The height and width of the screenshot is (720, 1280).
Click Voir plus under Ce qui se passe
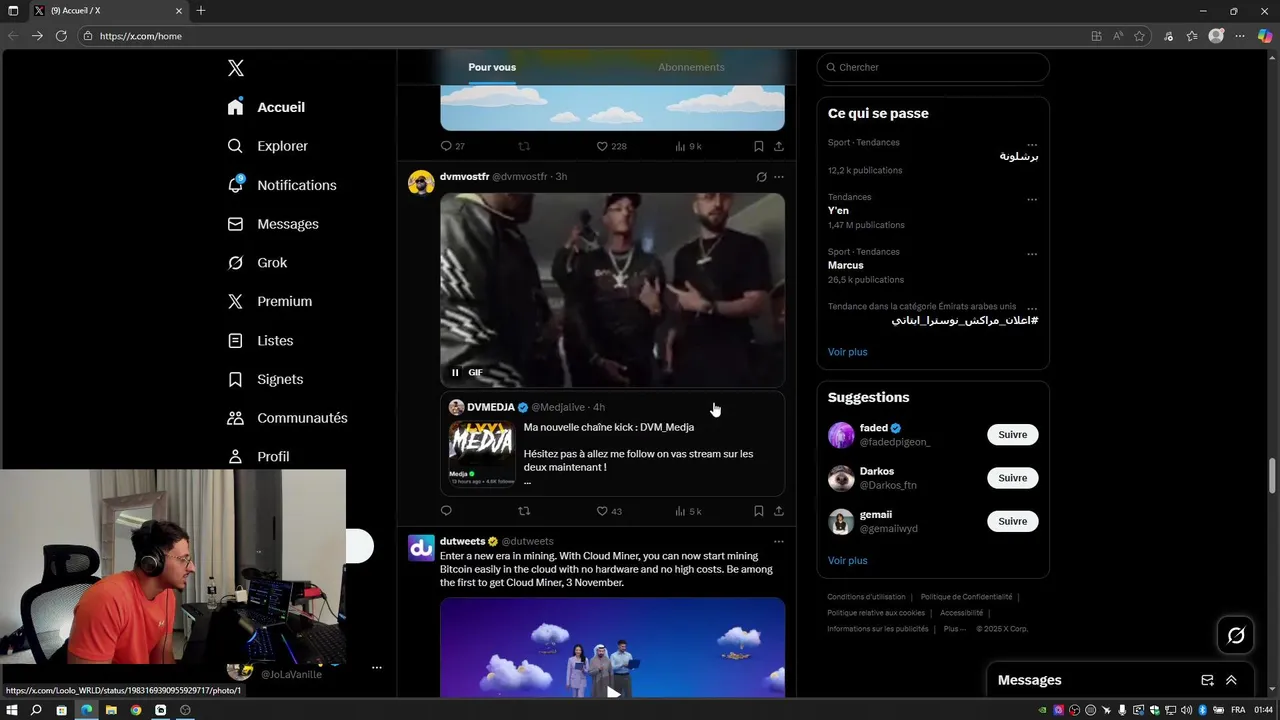(847, 352)
